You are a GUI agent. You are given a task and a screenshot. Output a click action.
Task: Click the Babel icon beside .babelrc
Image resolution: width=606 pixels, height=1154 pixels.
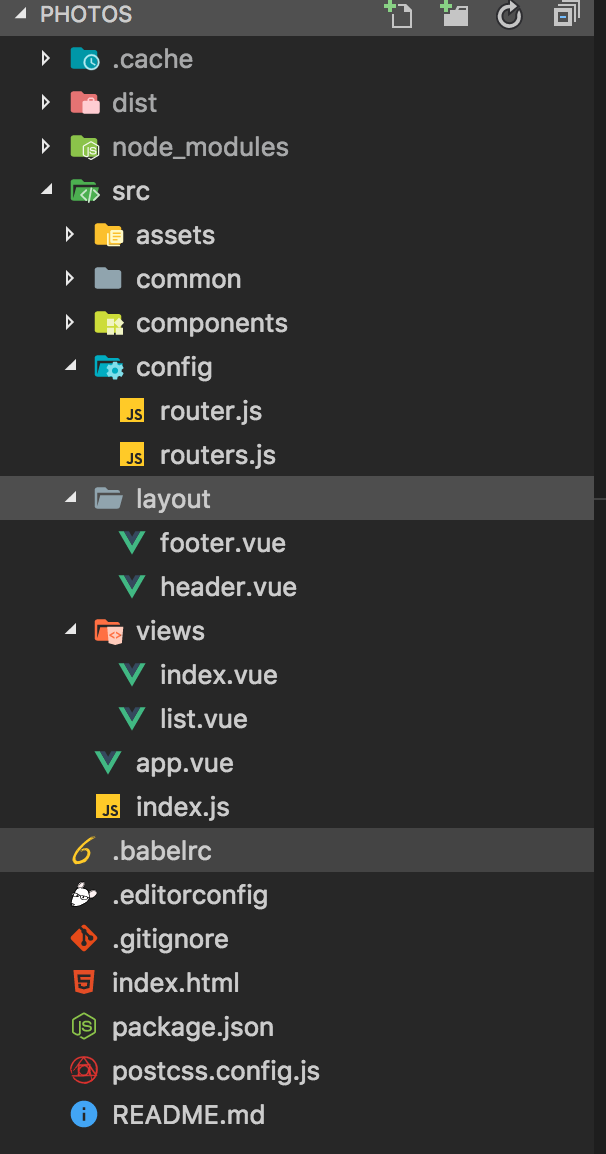(x=82, y=850)
